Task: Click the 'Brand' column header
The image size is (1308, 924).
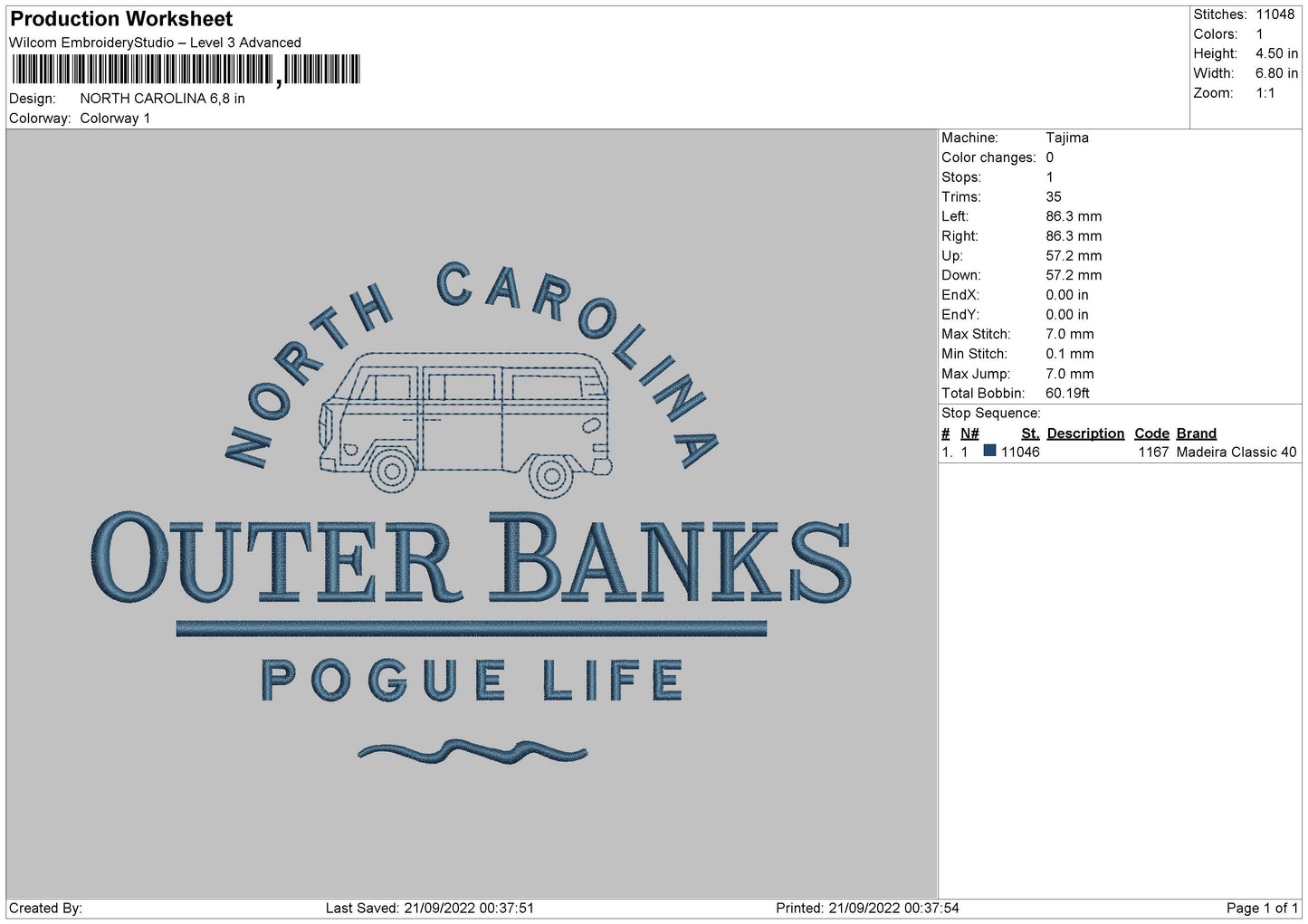Action: 1196,433
